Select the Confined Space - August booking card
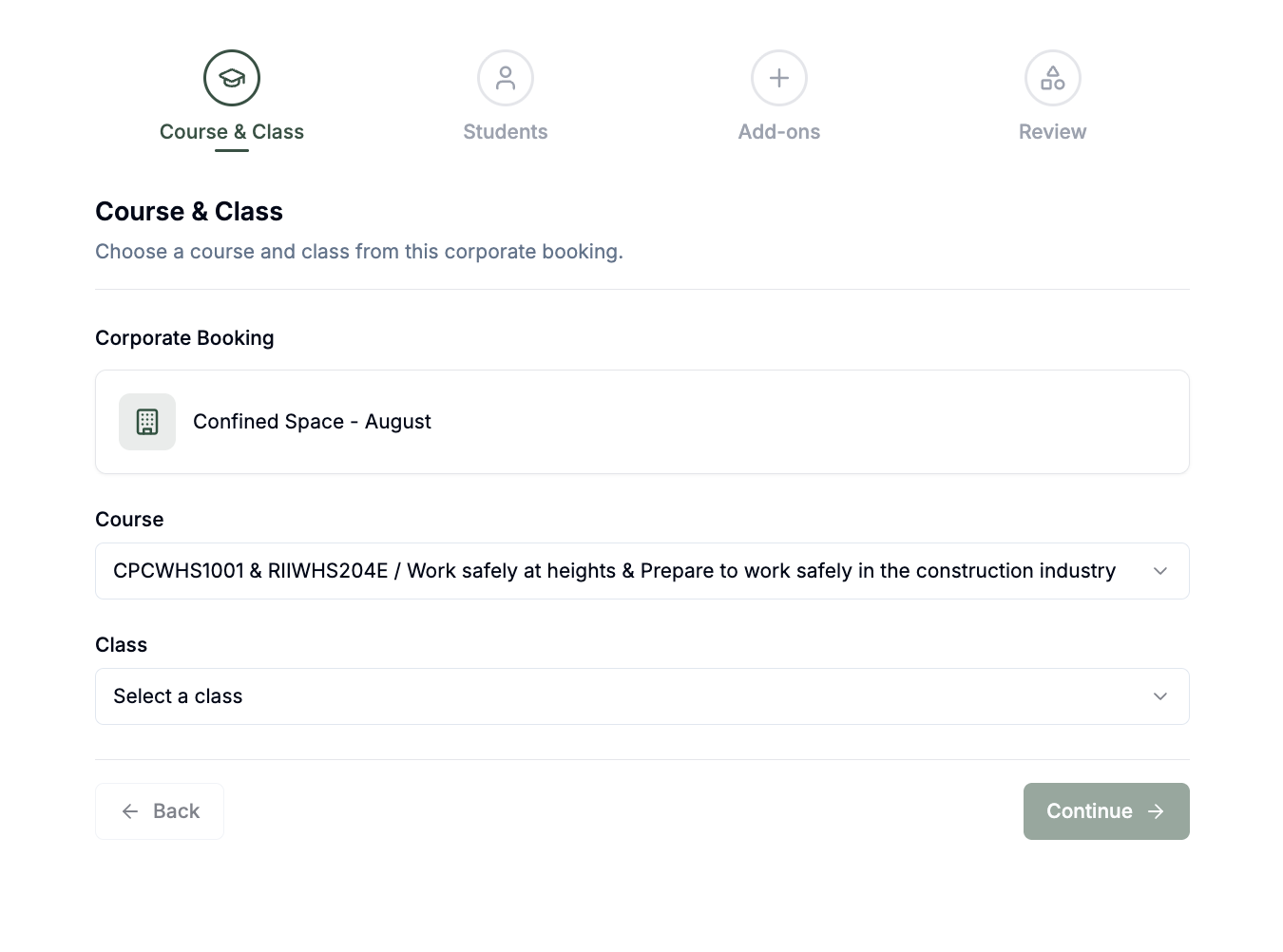 tap(642, 422)
